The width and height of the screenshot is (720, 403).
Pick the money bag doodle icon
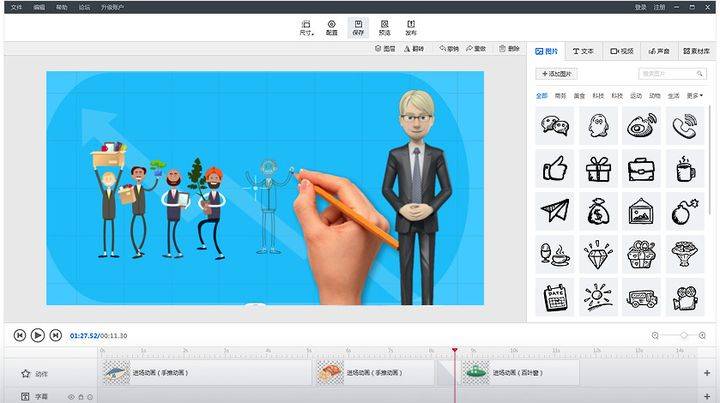pyautogui.click(x=598, y=211)
